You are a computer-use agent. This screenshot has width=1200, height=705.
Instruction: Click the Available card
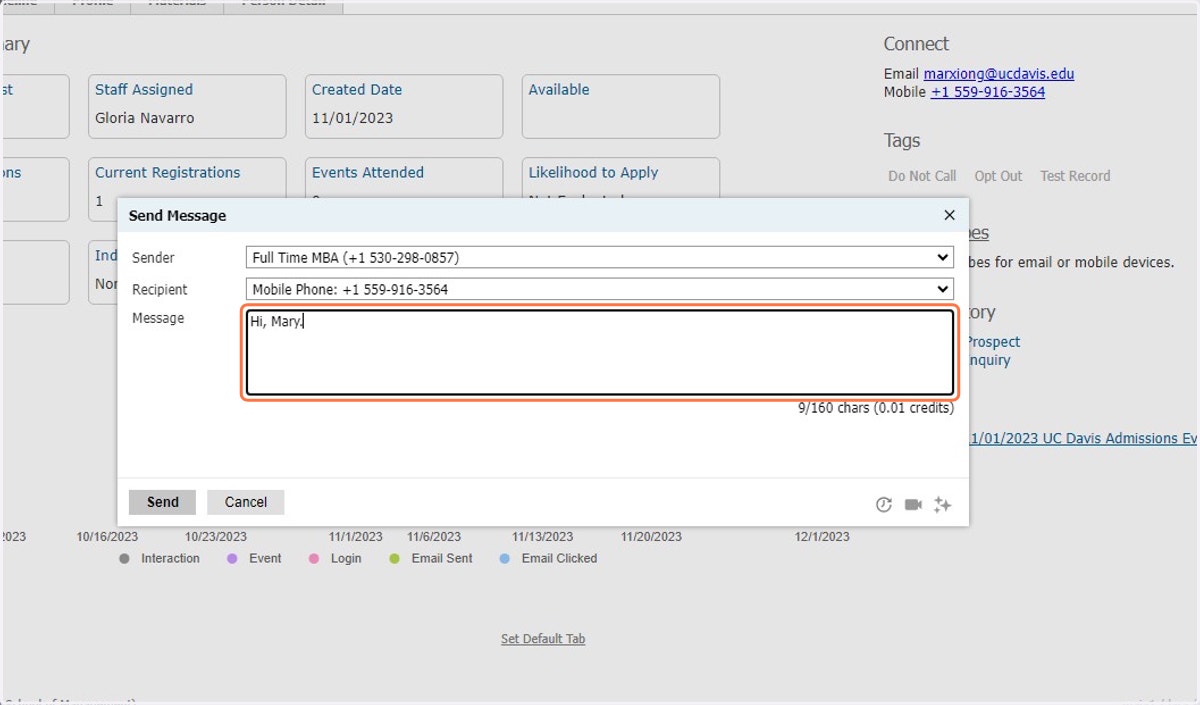(x=621, y=106)
